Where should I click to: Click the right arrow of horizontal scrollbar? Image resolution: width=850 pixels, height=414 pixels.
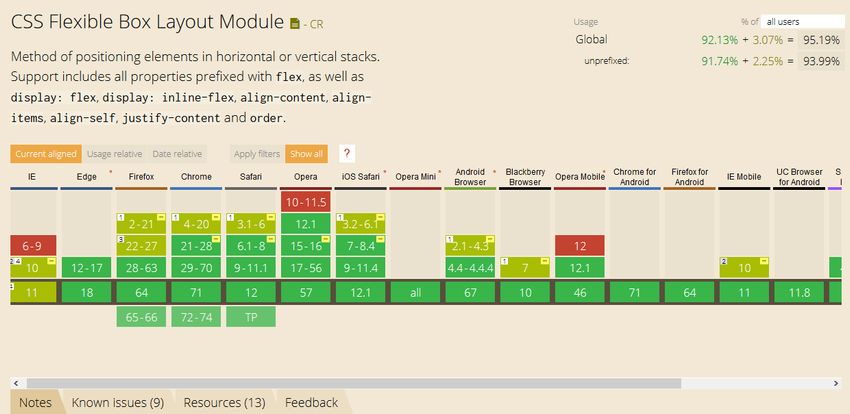(x=836, y=383)
